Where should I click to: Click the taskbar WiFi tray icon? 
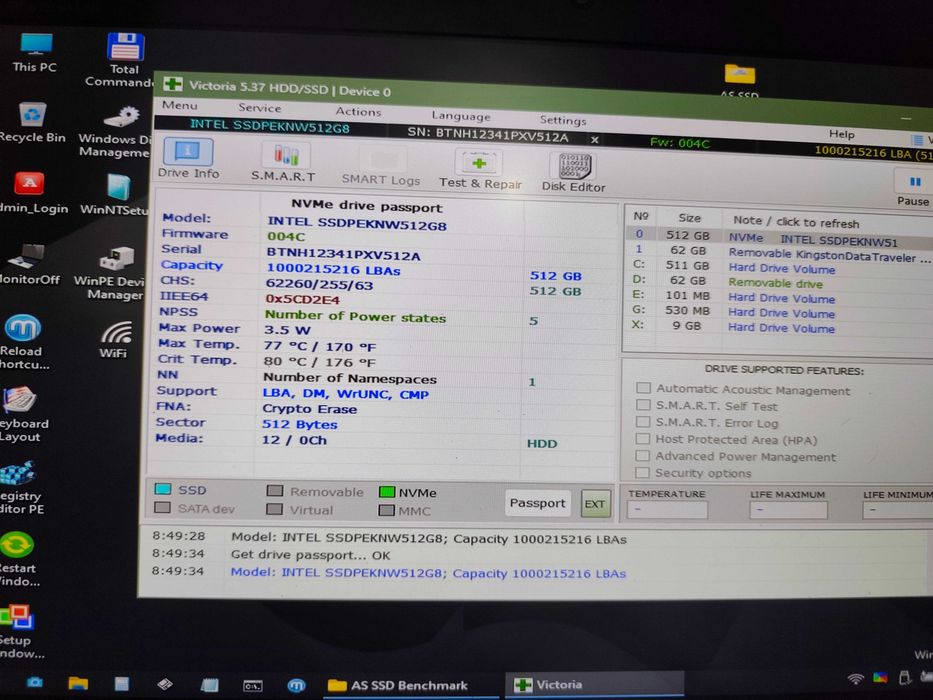855,679
